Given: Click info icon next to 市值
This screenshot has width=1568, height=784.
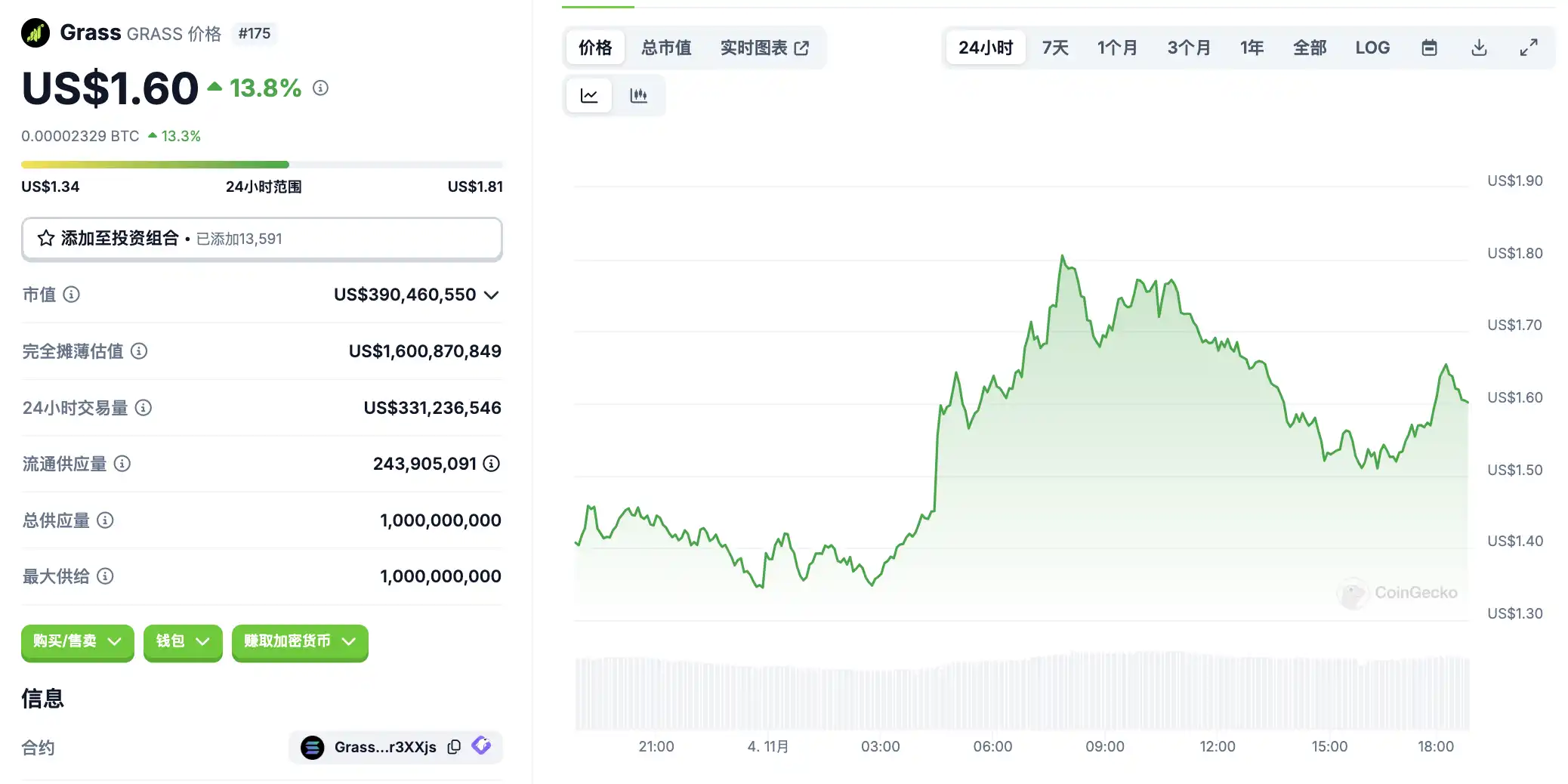Looking at the screenshot, I should pyautogui.click(x=71, y=295).
